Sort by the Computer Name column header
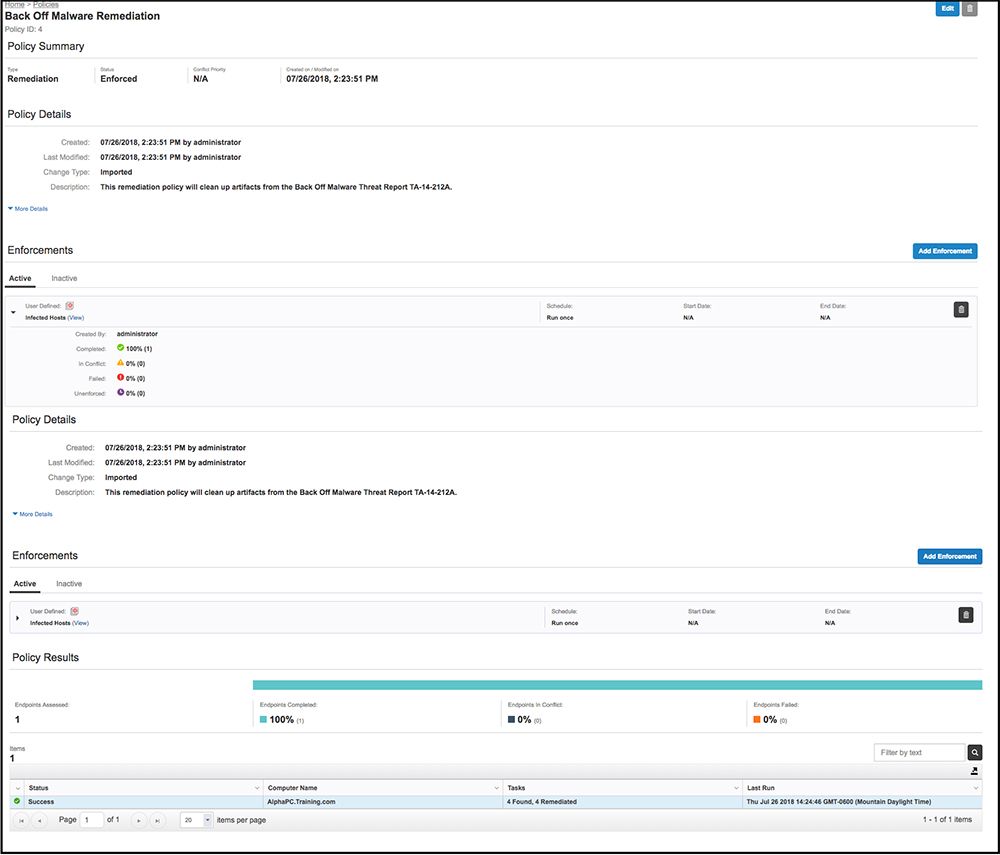Viewport: 1000px width, 855px height. pos(292,789)
